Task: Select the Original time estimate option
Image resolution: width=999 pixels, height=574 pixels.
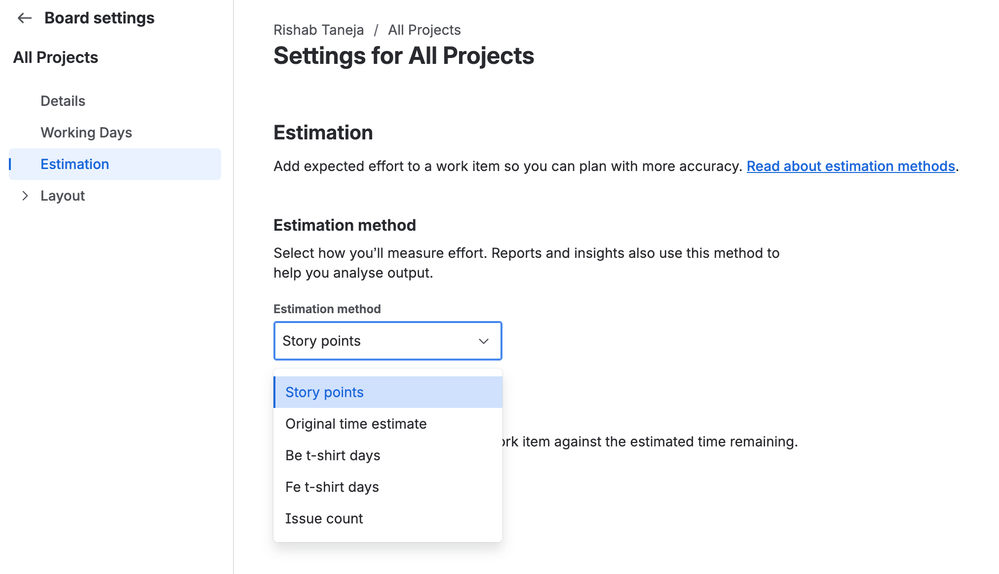Action: tap(356, 424)
